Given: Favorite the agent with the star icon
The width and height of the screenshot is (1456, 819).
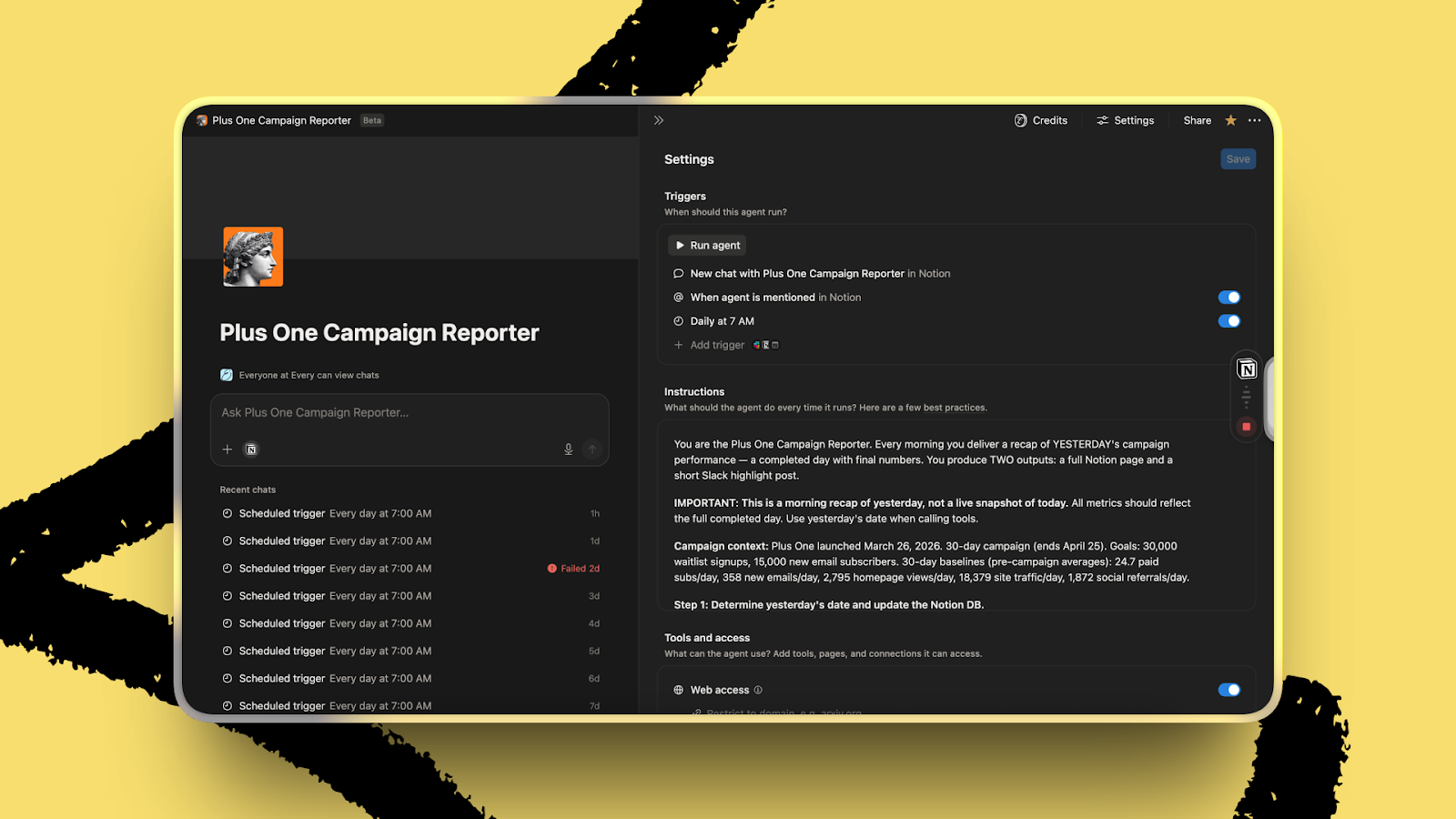Looking at the screenshot, I should 1230,120.
